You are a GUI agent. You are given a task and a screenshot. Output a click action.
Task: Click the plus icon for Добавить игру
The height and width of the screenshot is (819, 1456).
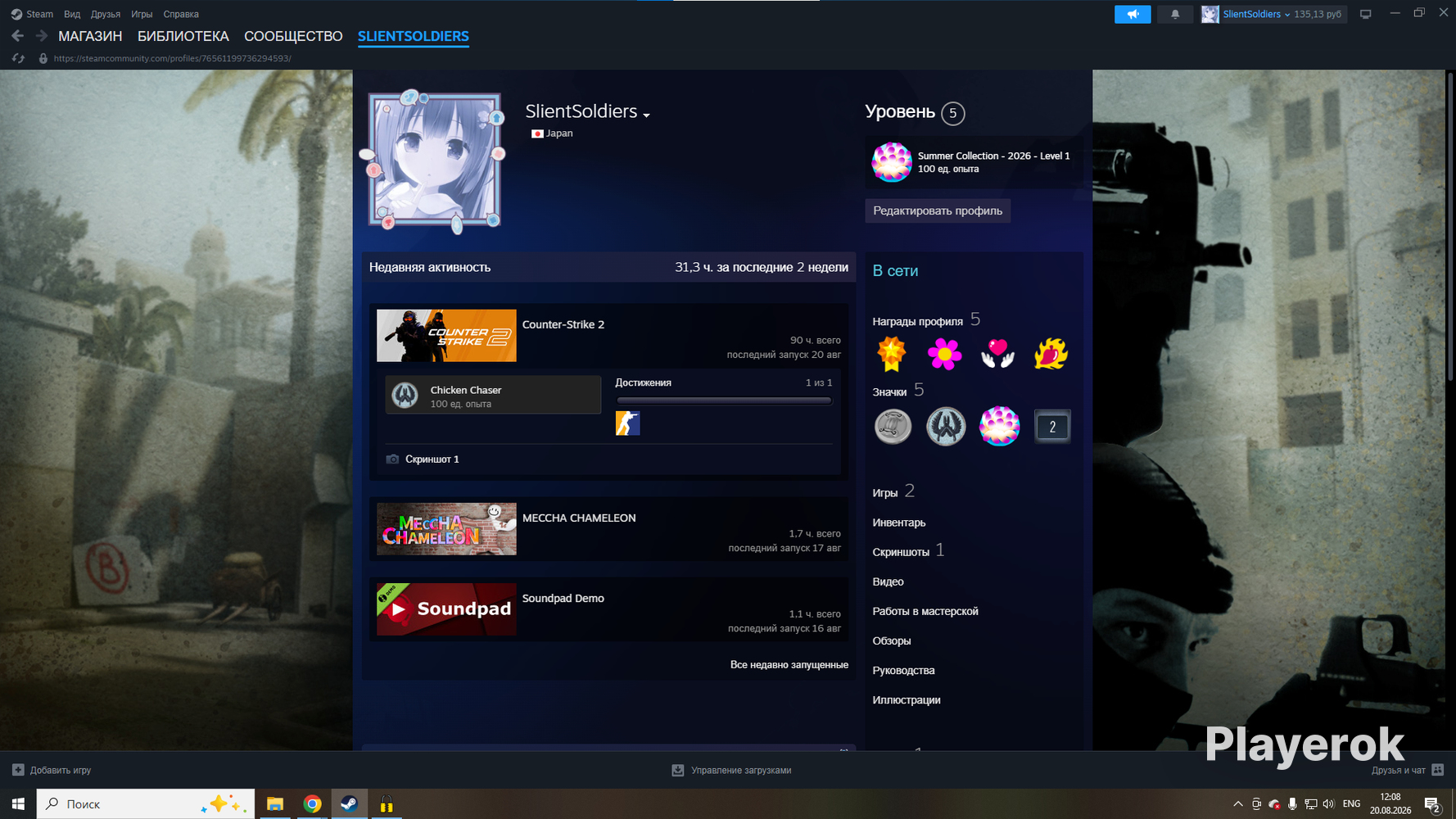pos(18,770)
